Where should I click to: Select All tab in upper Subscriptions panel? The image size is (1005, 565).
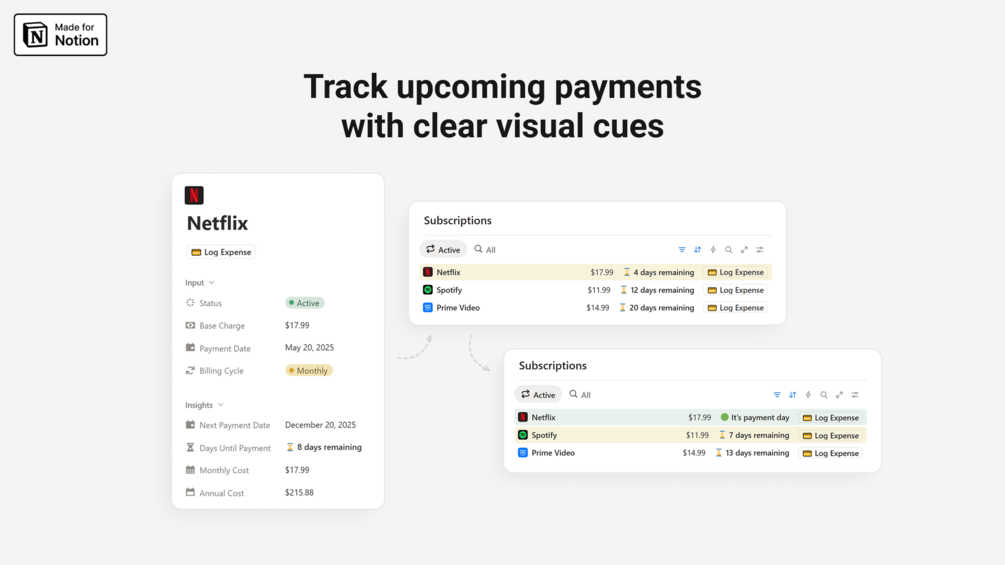coord(485,249)
